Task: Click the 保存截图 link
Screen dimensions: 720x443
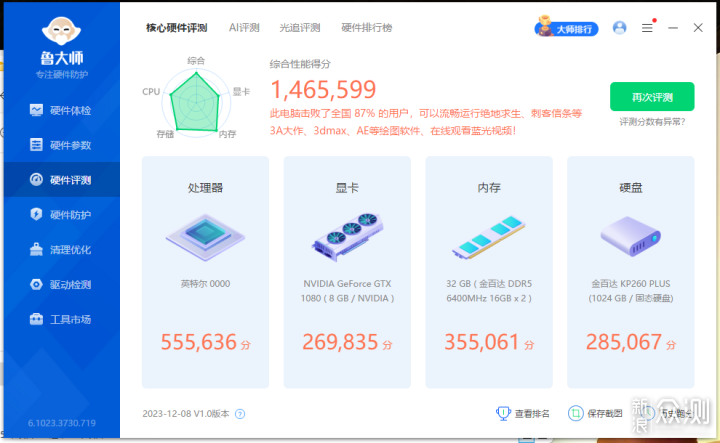Action: (605, 414)
